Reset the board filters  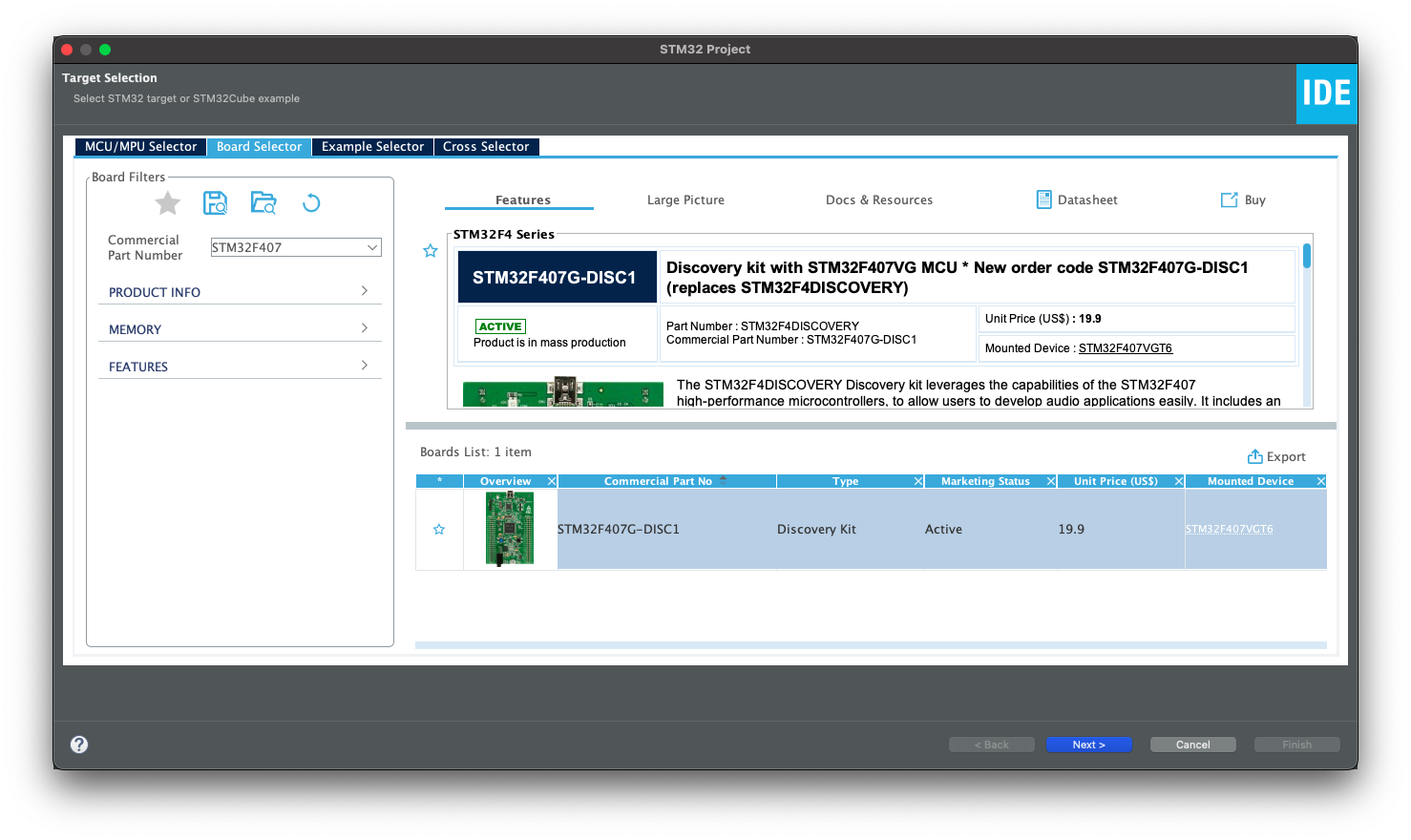point(311,202)
